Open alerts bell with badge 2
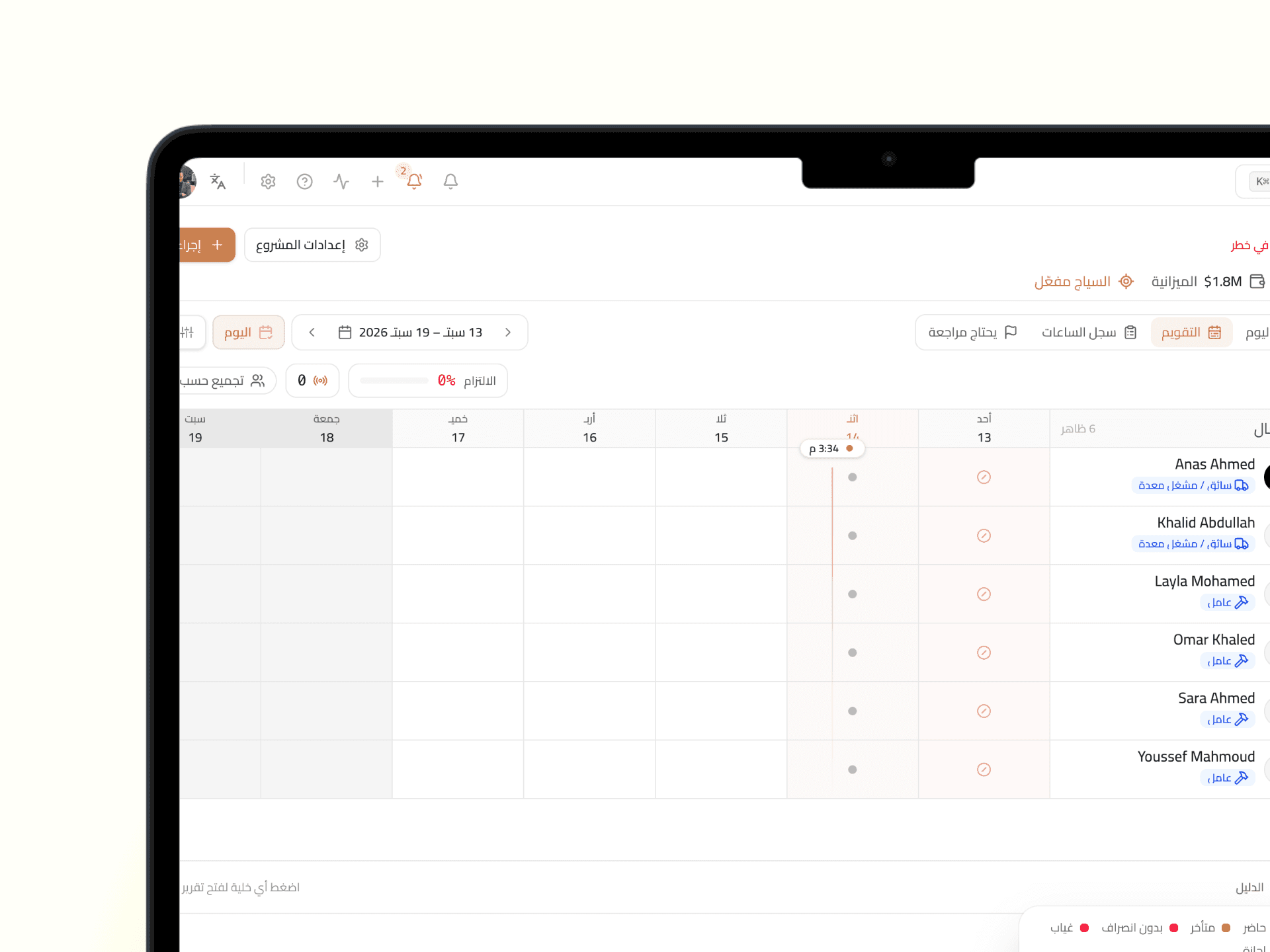Viewport: 1270px width, 952px height. (x=414, y=180)
